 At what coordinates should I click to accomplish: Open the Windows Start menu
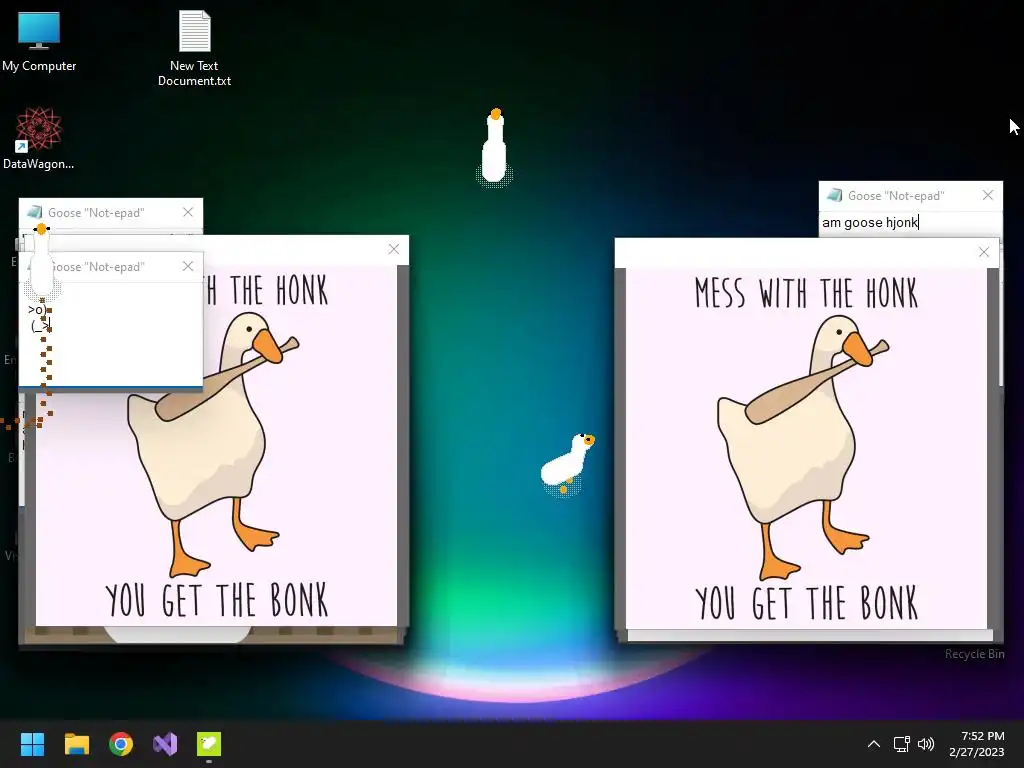32,744
